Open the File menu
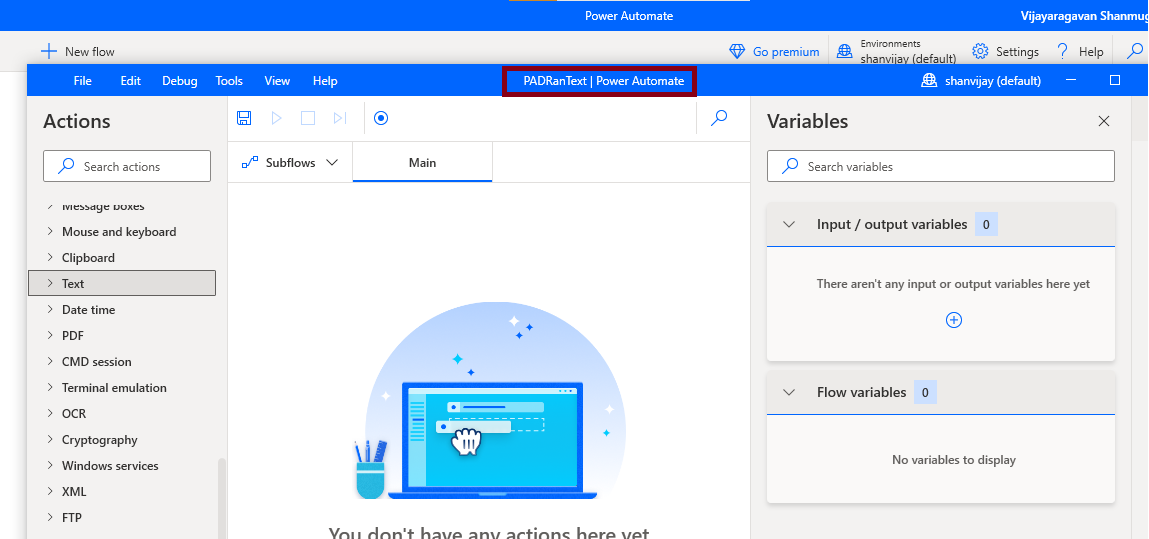1149x539 pixels. [x=83, y=81]
